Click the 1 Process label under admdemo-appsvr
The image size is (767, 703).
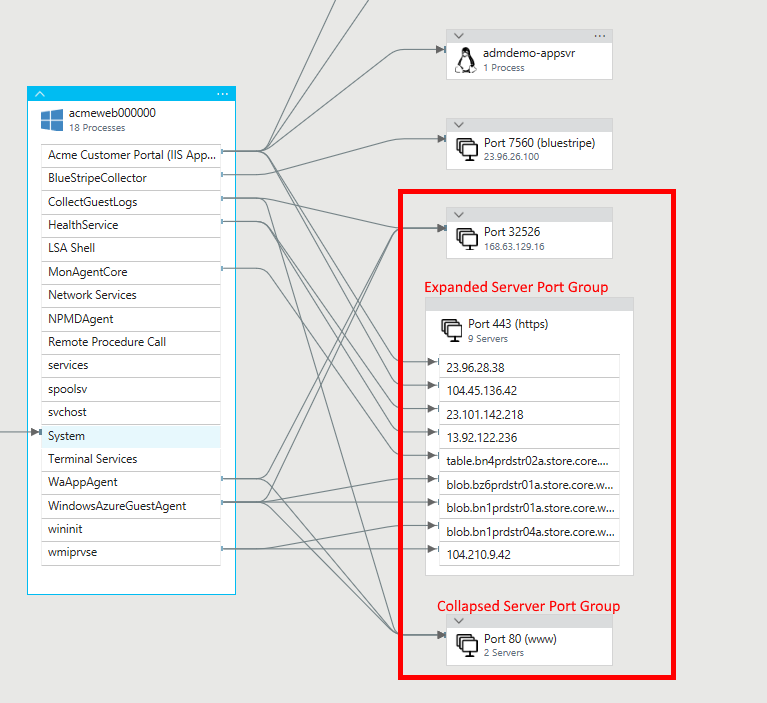point(504,68)
